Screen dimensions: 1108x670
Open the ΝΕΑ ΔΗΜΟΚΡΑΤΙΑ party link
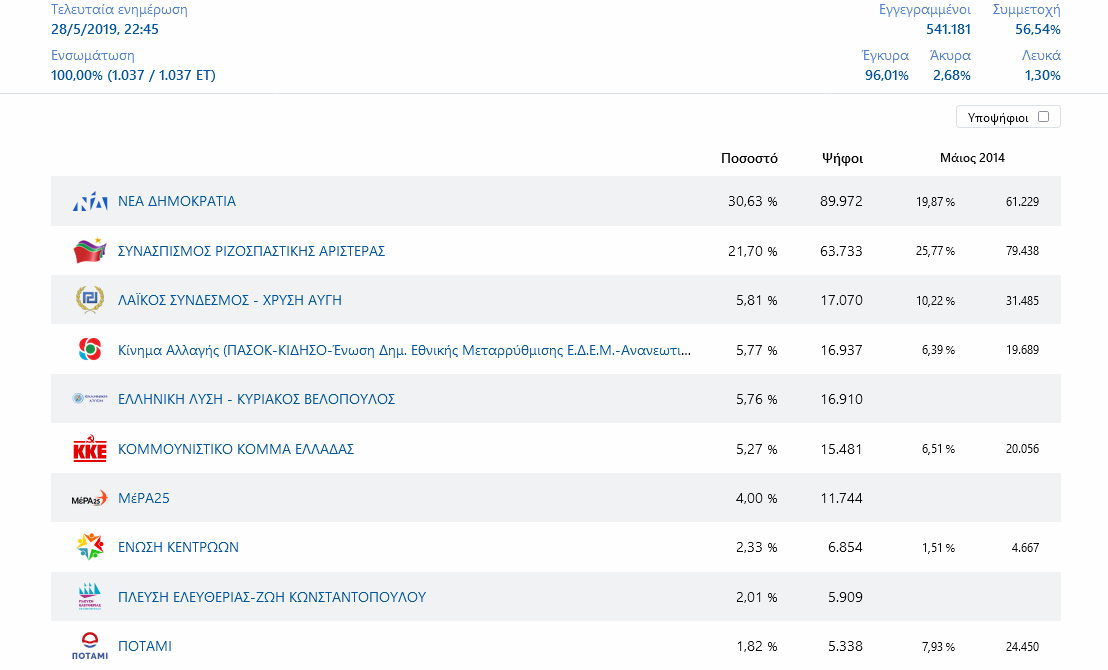(x=177, y=201)
